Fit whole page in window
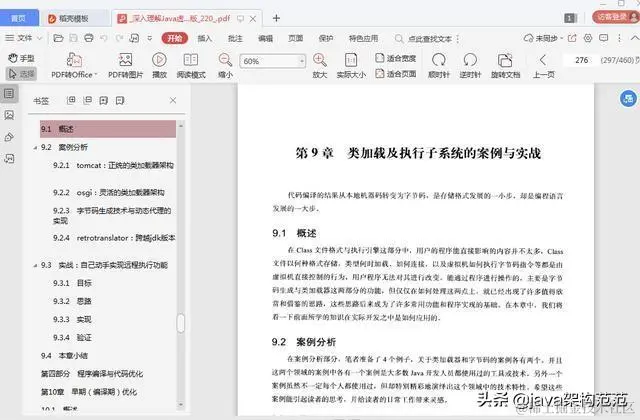This screenshot has height=420, width=640. 396,73
